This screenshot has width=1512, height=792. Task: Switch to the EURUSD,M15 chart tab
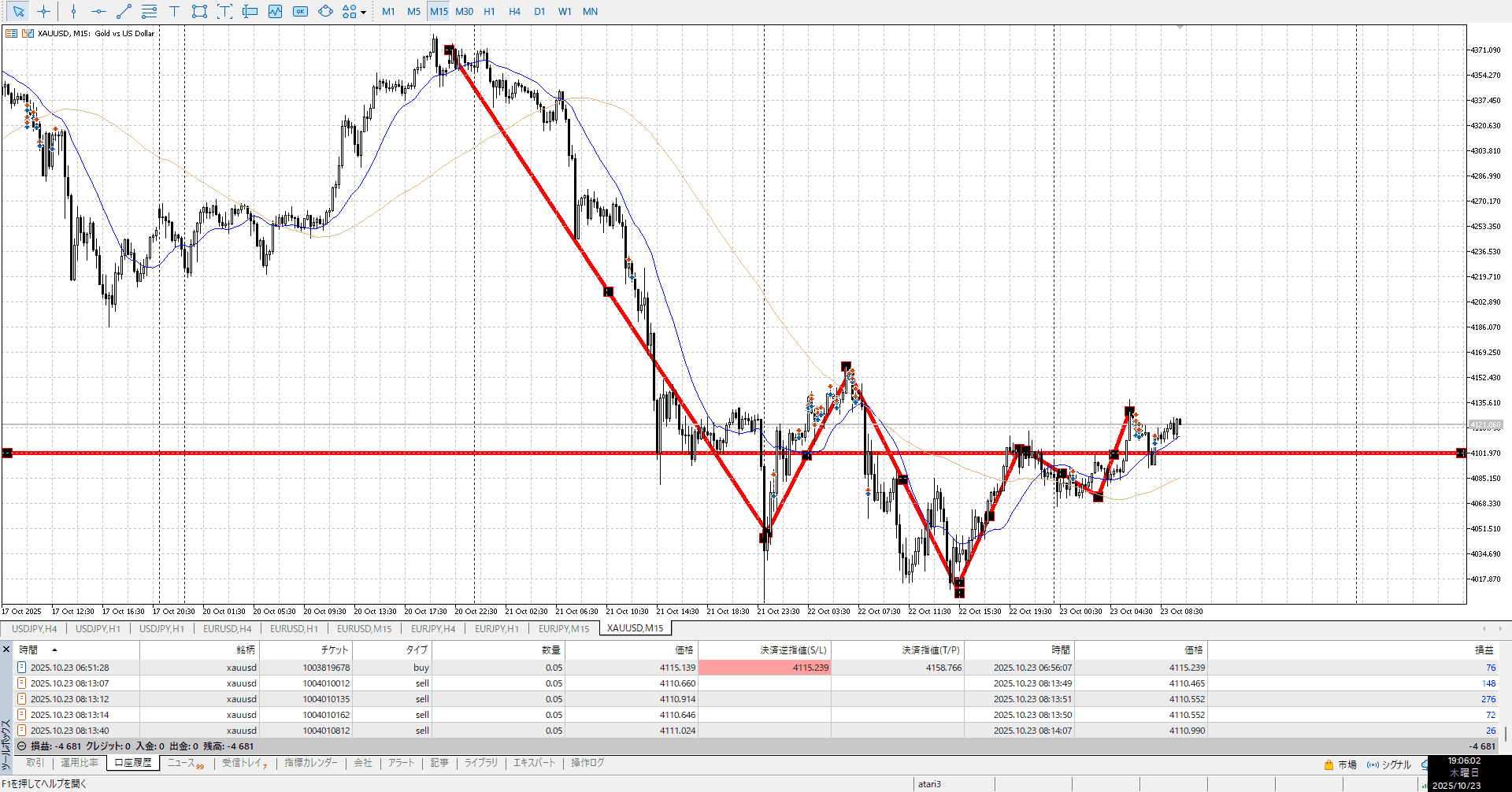364,628
